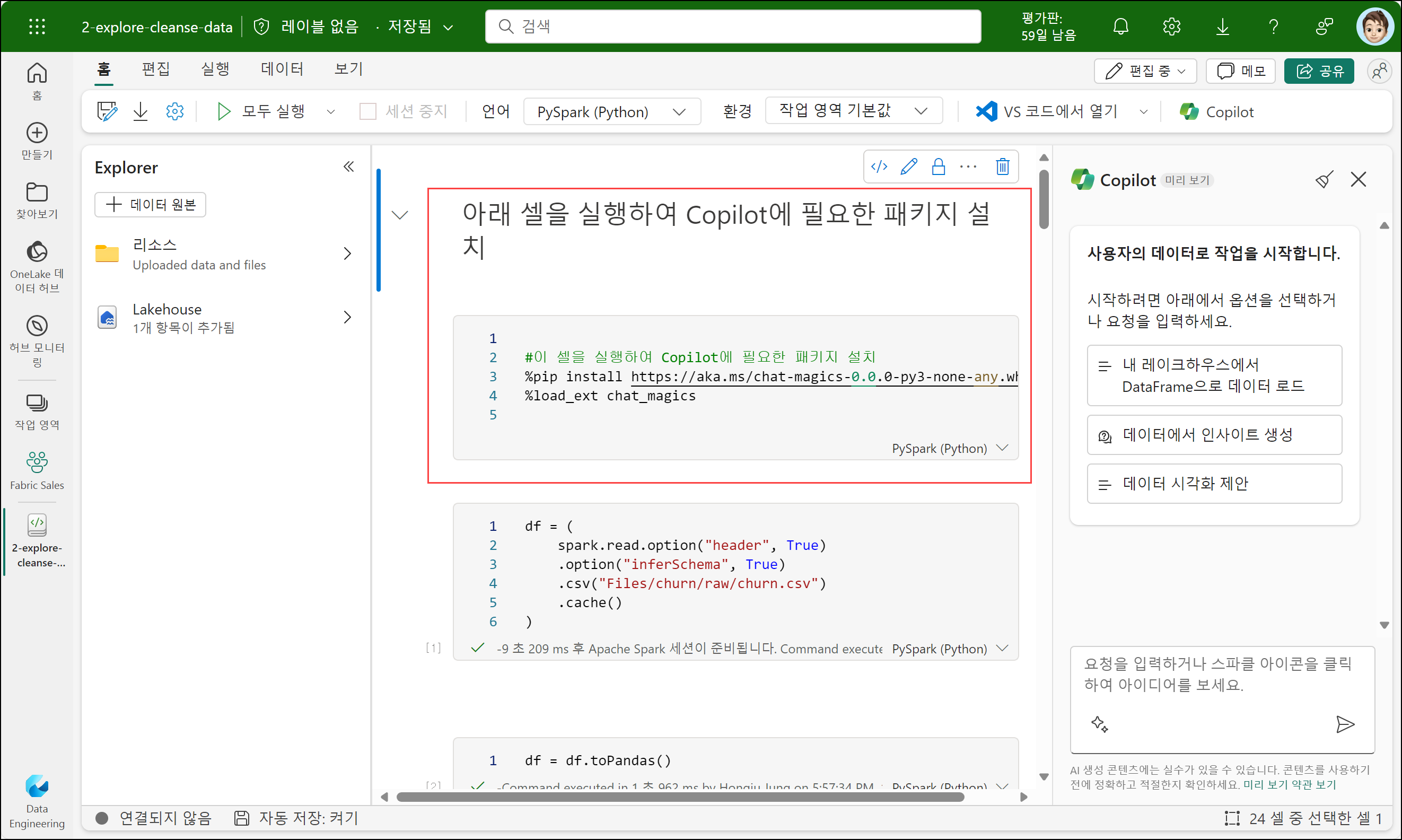The width and height of the screenshot is (1402, 840).
Task: Open notebook settings gear in toolbar
Action: (x=175, y=111)
